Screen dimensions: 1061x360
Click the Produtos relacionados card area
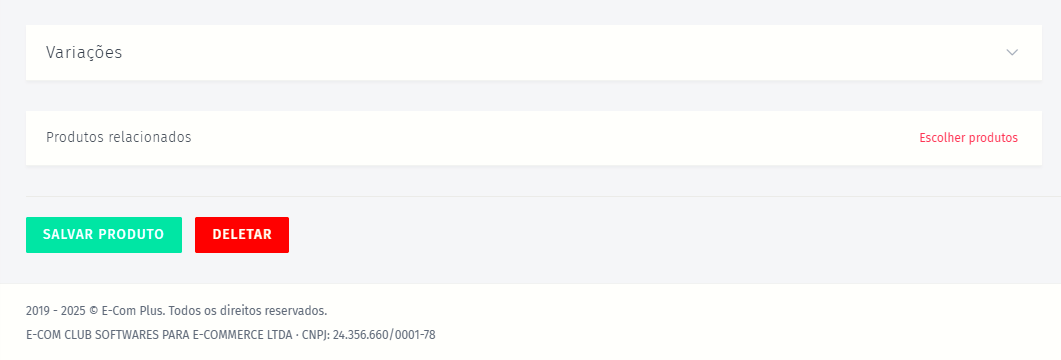point(534,138)
